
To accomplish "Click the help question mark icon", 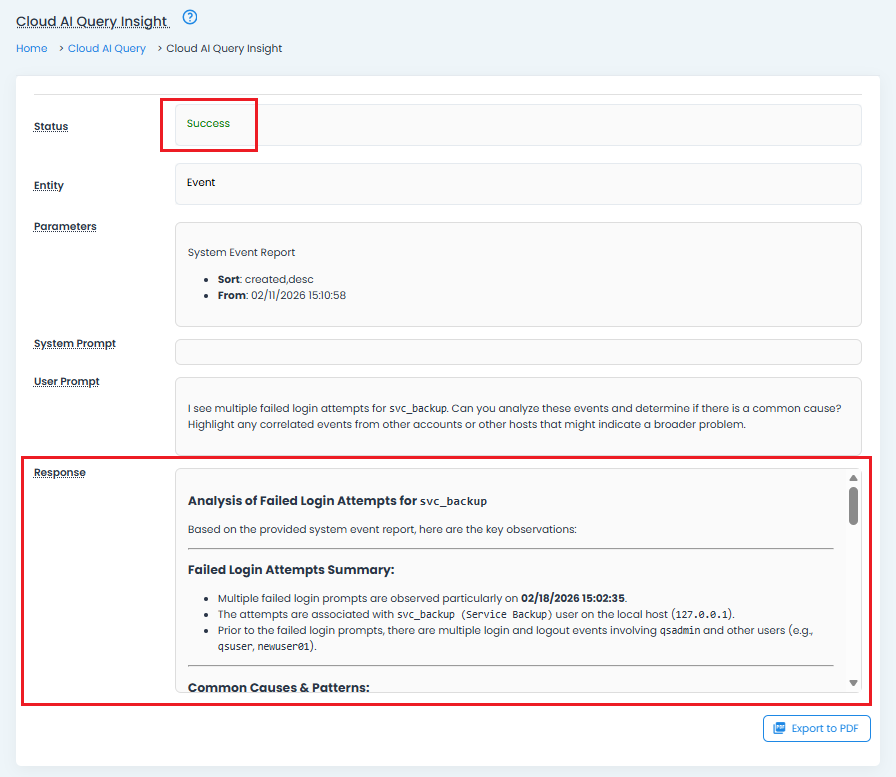I will pos(190,17).
